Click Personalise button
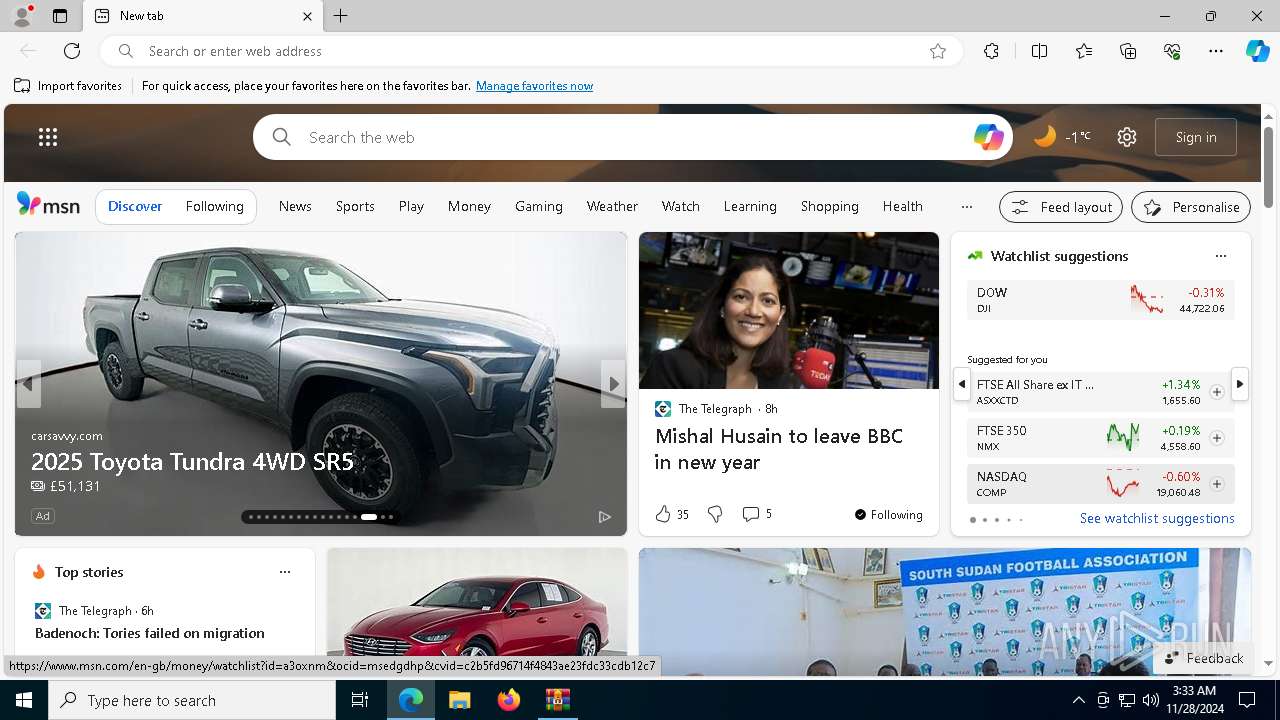 click(x=1191, y=207)
